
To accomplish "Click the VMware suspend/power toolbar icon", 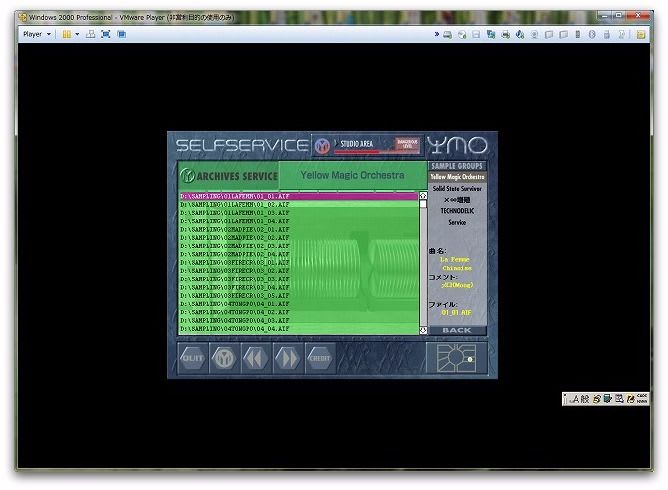I will (x=66, y=34).
